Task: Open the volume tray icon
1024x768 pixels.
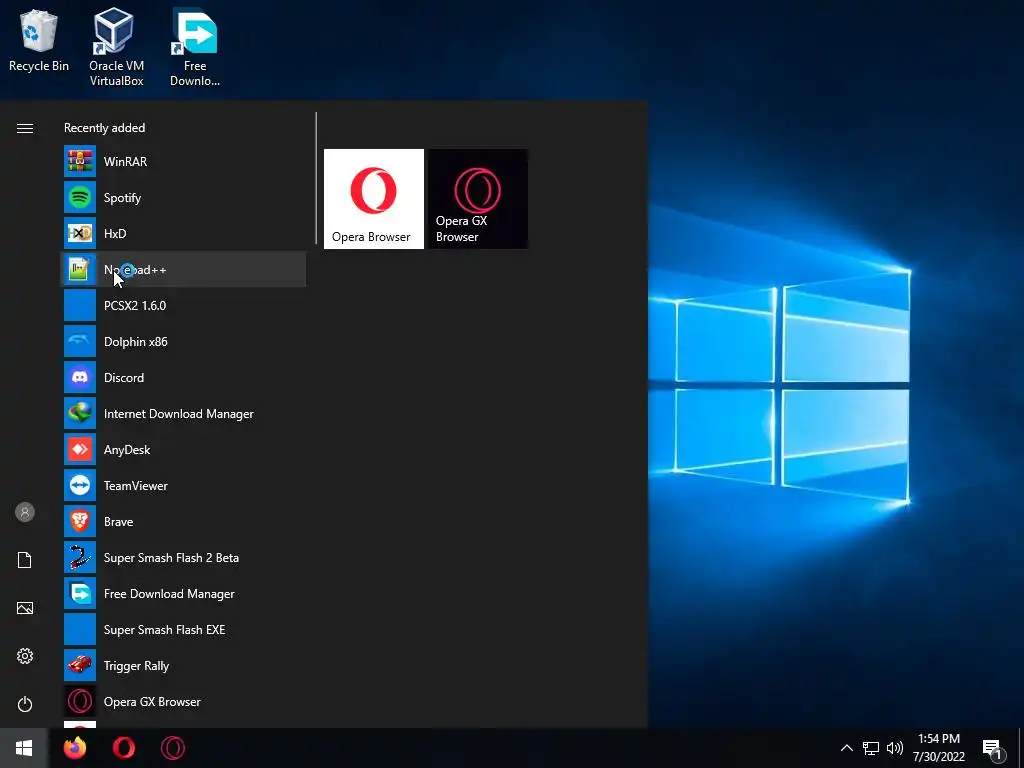Action: 895,748
